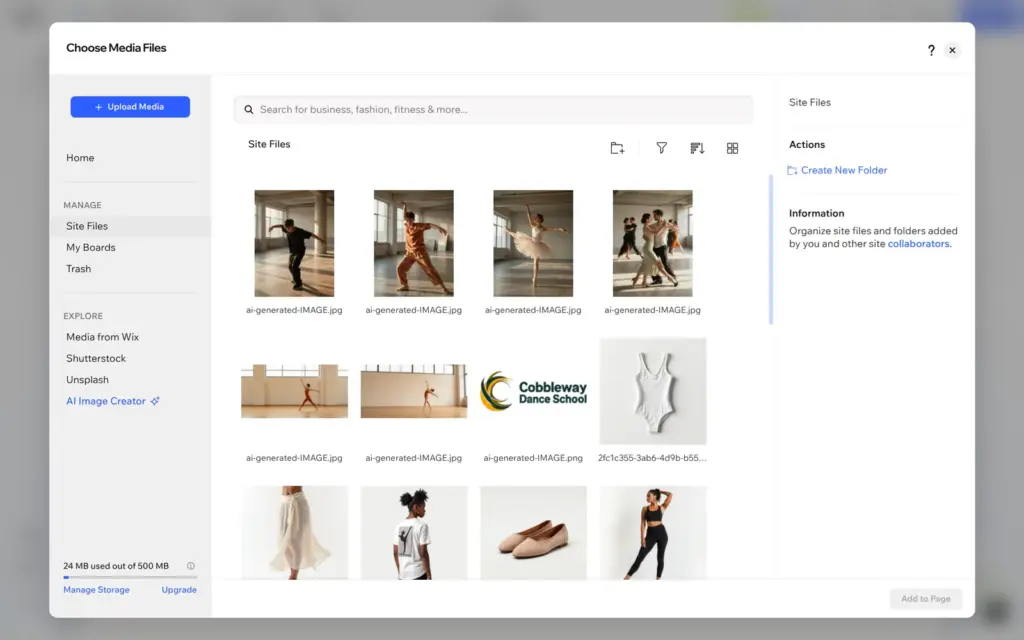The image size is (1024, 640).
Task: Select the cream flowing skirt image
Action: pos(294,533)
